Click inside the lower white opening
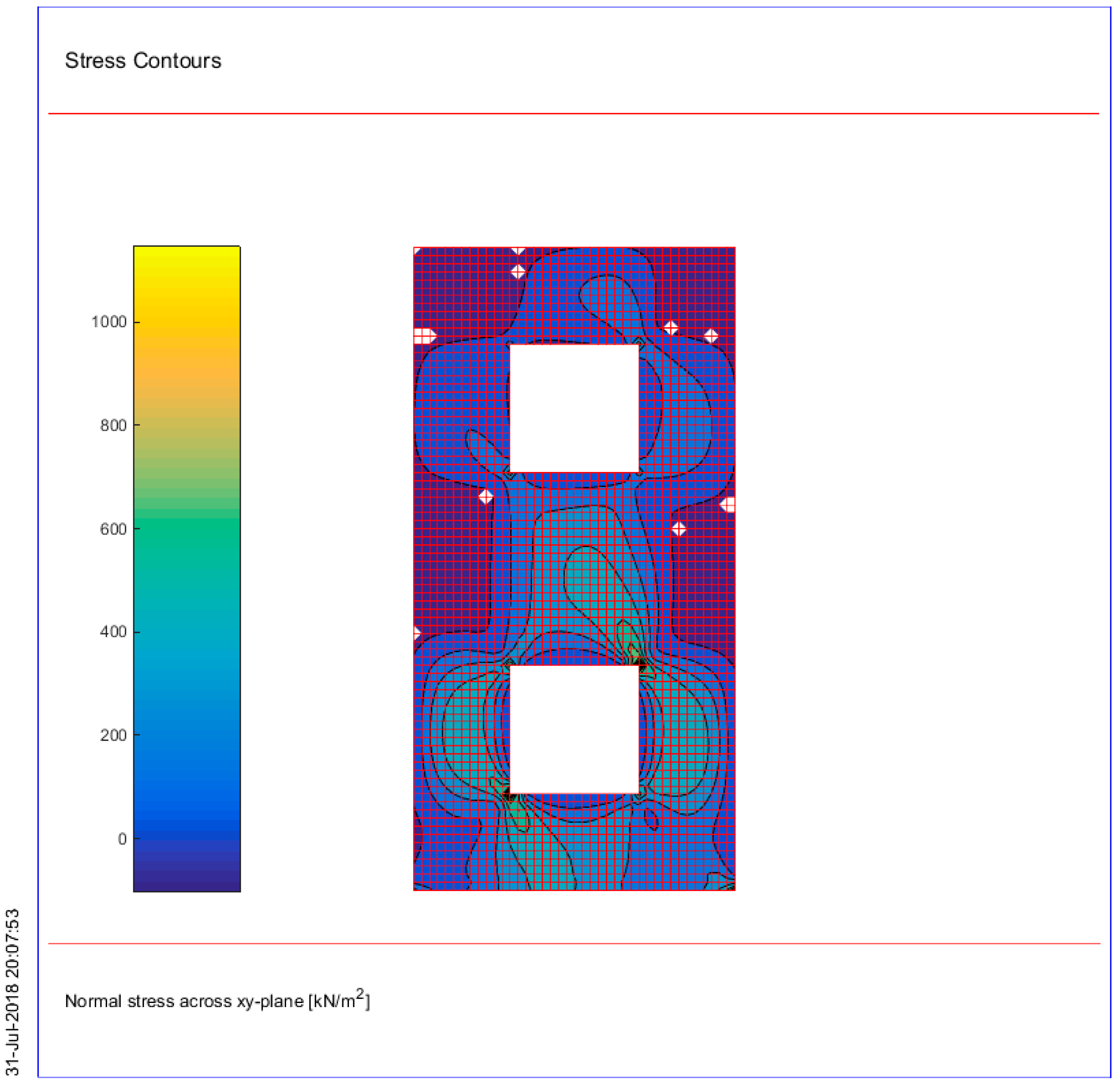Viewport: 1120px width, 1088px height. (574, 729)
